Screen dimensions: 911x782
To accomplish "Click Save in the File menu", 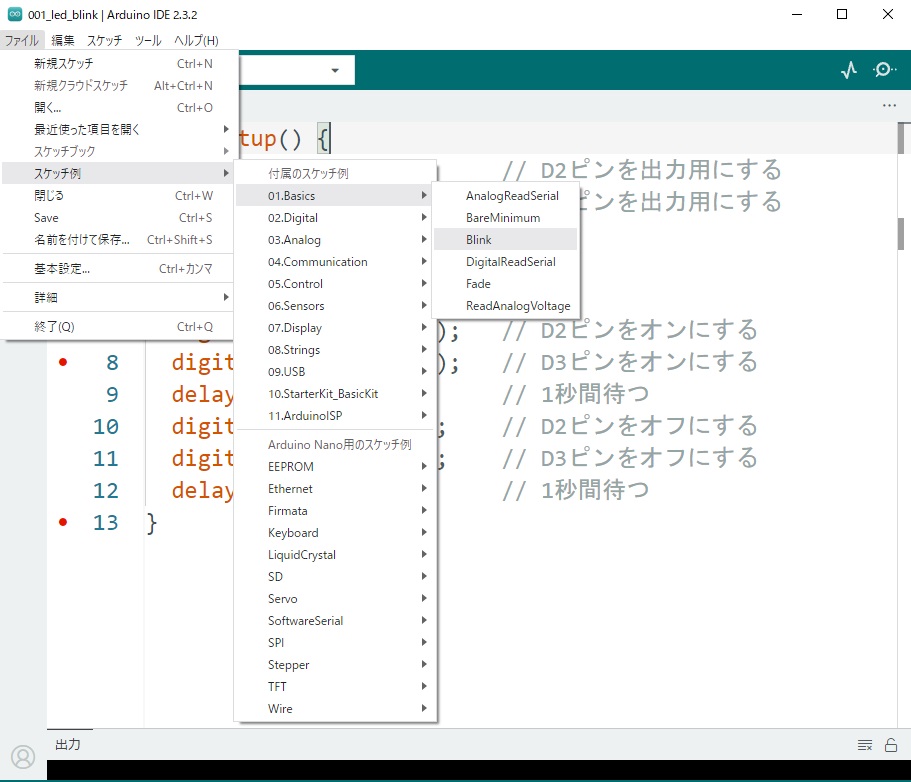I will (119, 217).
